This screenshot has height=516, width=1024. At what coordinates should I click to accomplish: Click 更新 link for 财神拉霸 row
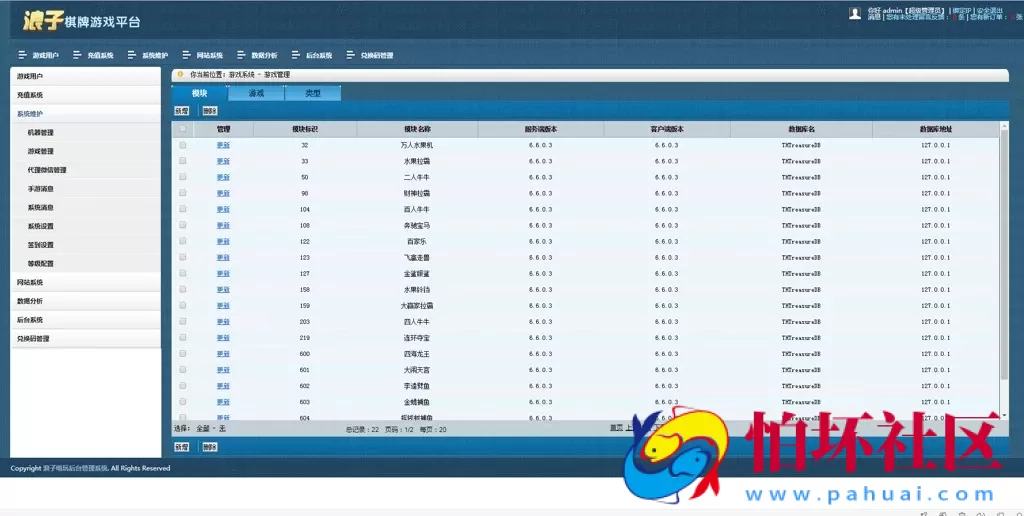click(223, 193)
